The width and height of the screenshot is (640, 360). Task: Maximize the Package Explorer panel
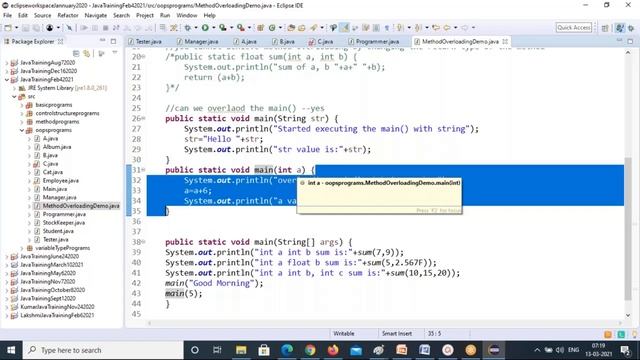pyautogui.click(x=113, y=41)
